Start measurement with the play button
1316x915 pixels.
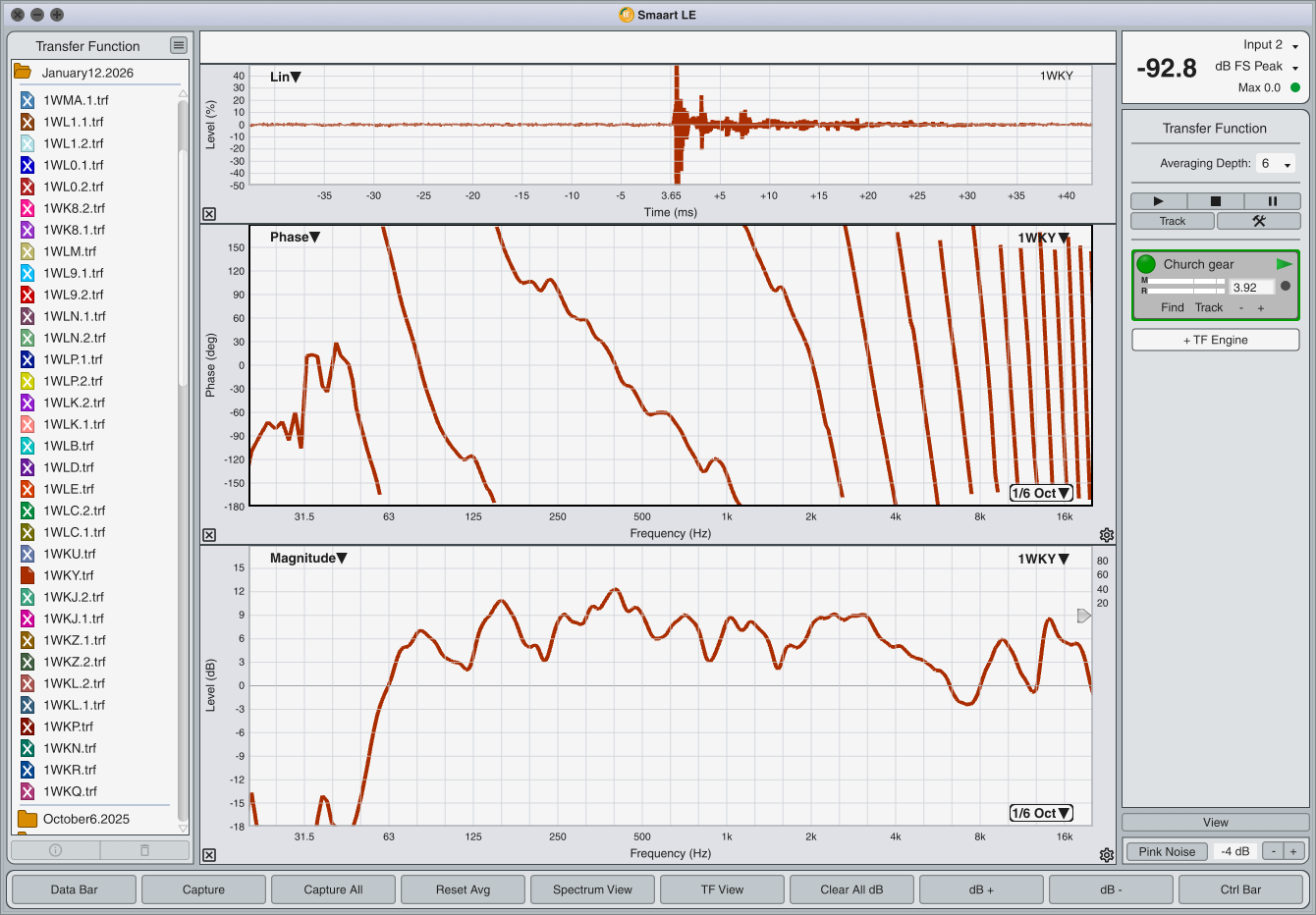[x=1158, y=201]
